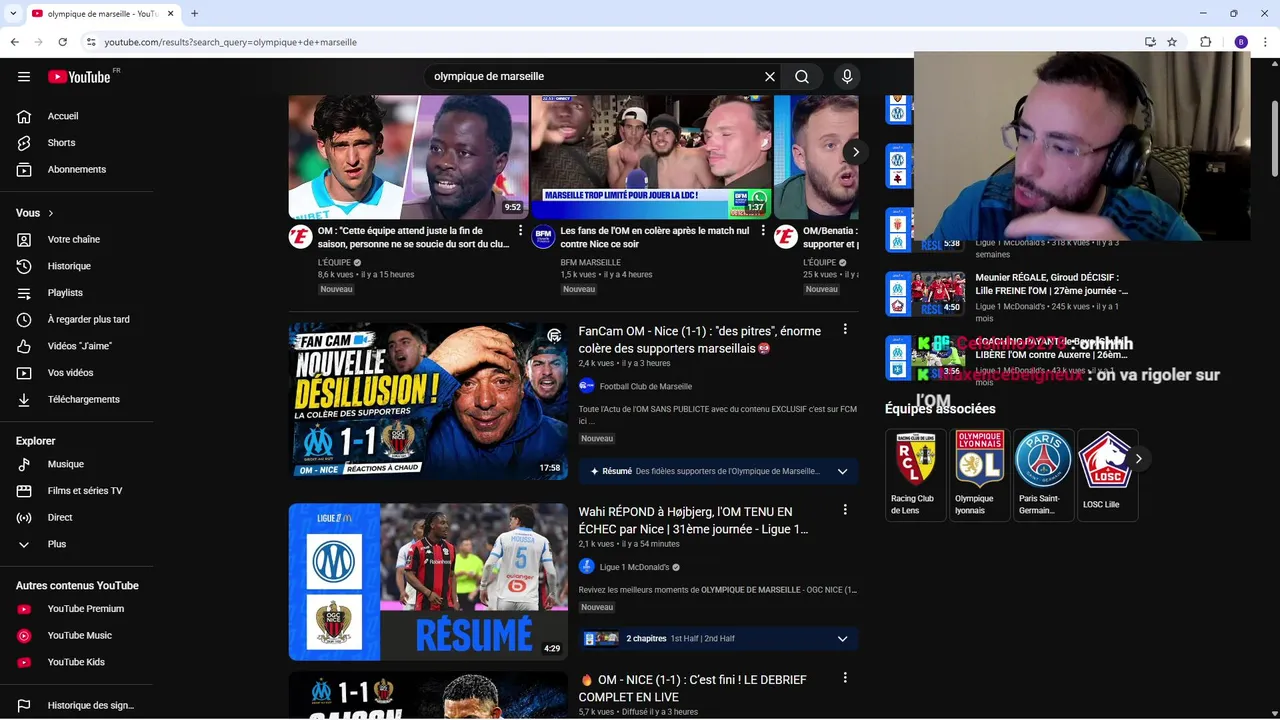Play the 4:50 Lille FREINE l'OM thumbnail
This screenshot has height=720, width=1280.
coord(925,293)
